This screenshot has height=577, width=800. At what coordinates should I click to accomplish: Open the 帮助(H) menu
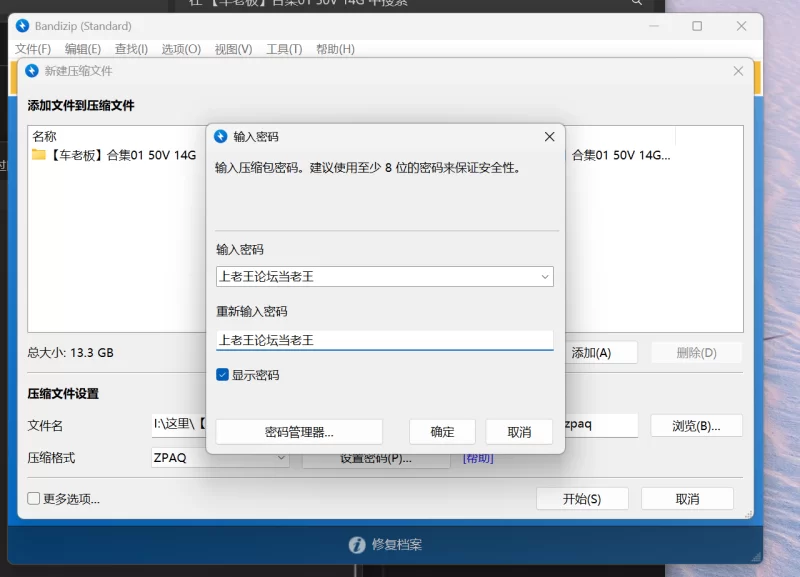click(x=335, y=49)
